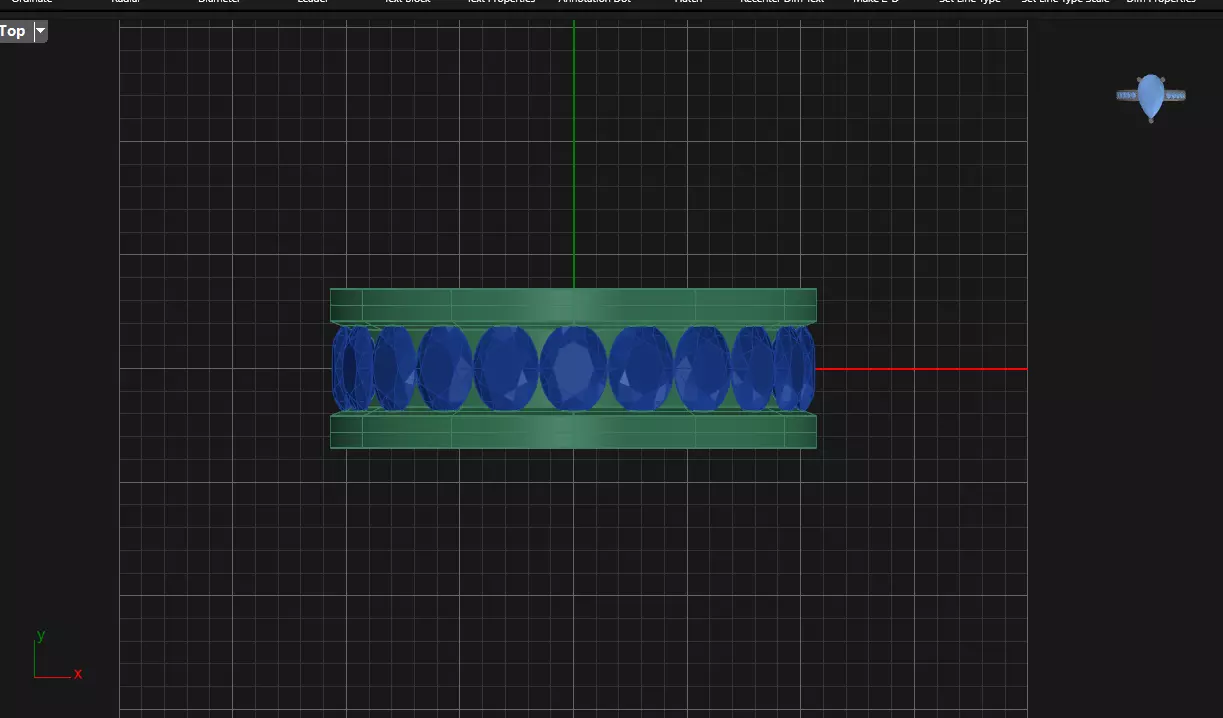1223x718 pixels.
Task: Select the lower green band rail
Action: pyautogui.click(x=573, y=431)
